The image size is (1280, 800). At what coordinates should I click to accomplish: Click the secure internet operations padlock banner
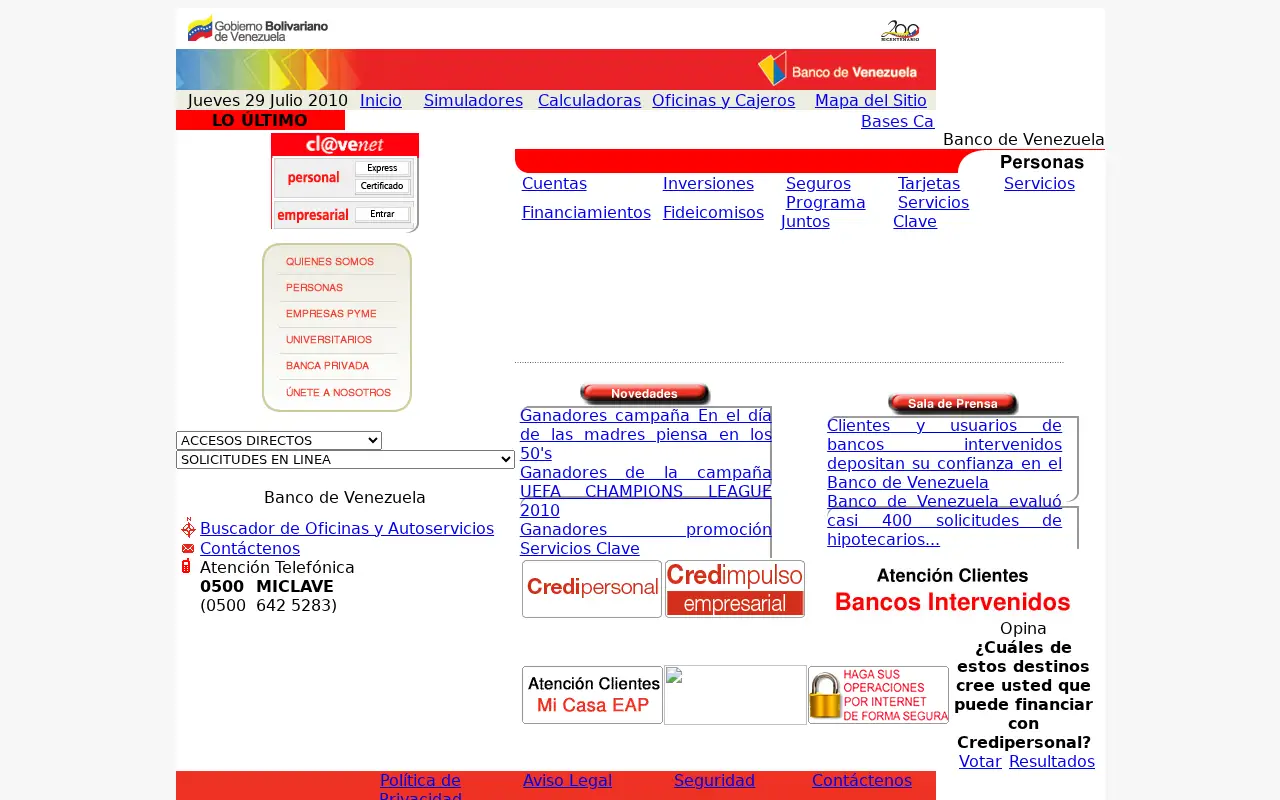[878, 695]
